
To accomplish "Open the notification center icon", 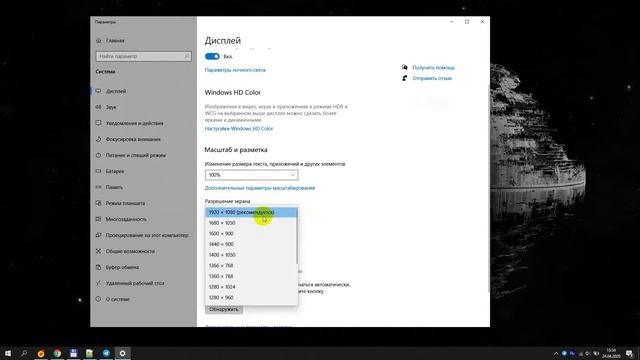I will [629, 353].
